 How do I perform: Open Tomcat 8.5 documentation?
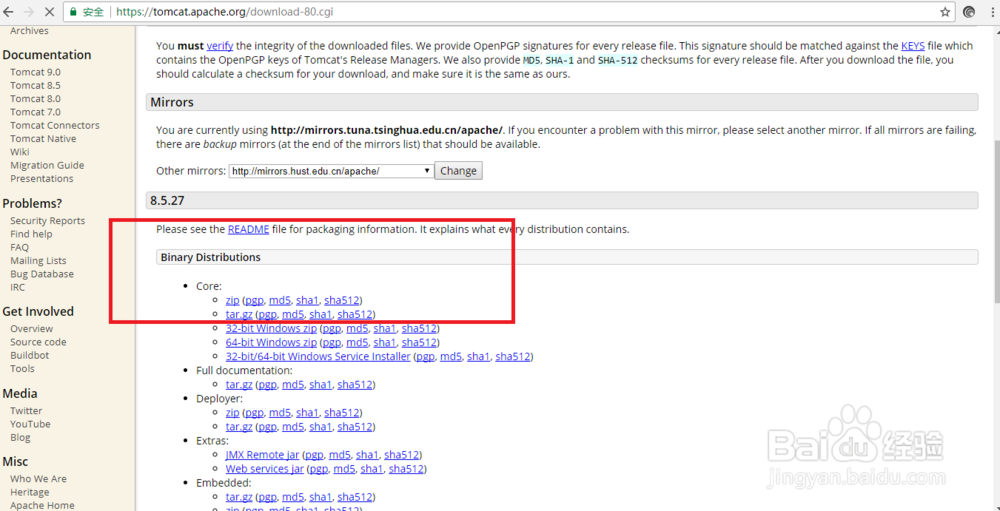[36, 85]
